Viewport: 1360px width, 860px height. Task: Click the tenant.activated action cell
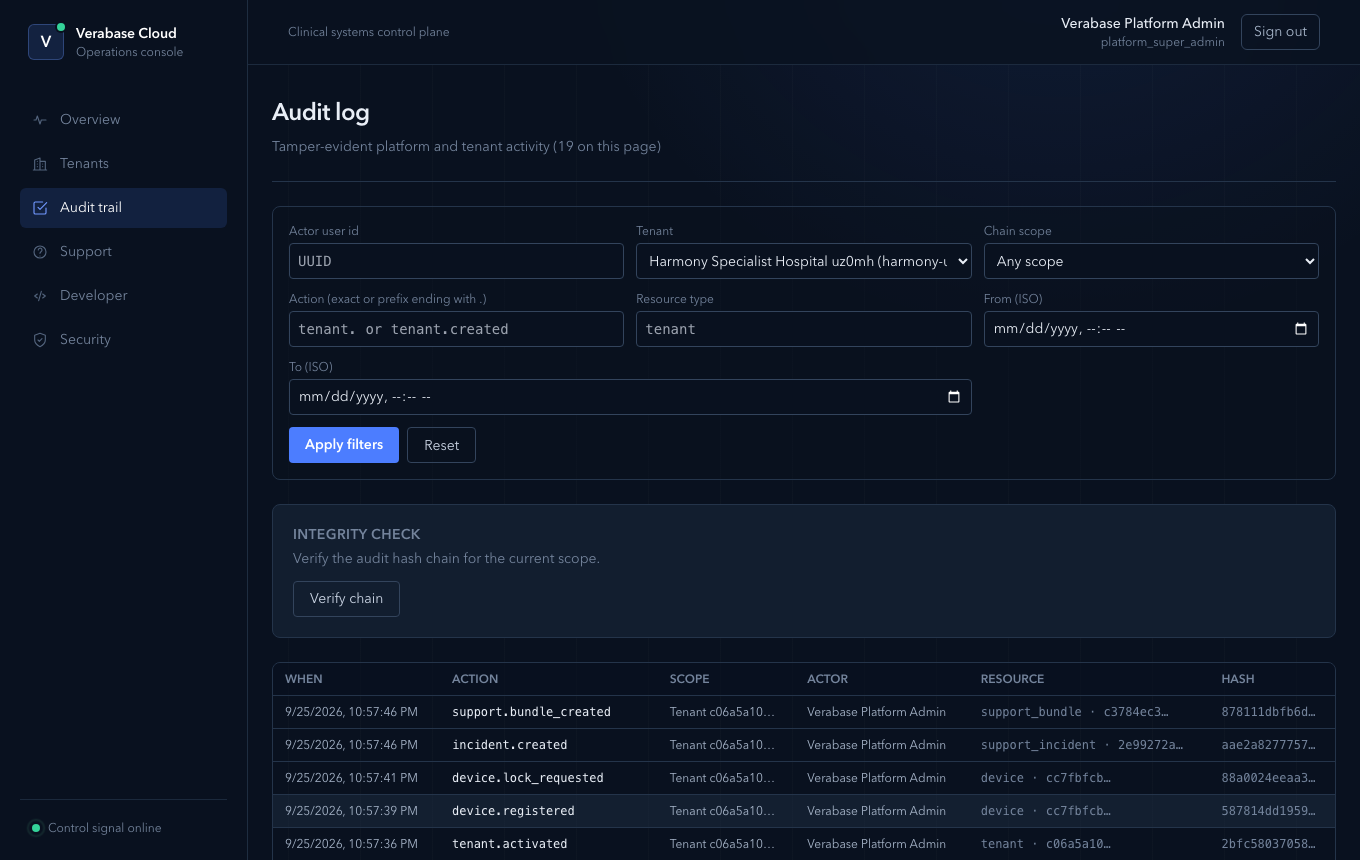(x=510, y=844)
